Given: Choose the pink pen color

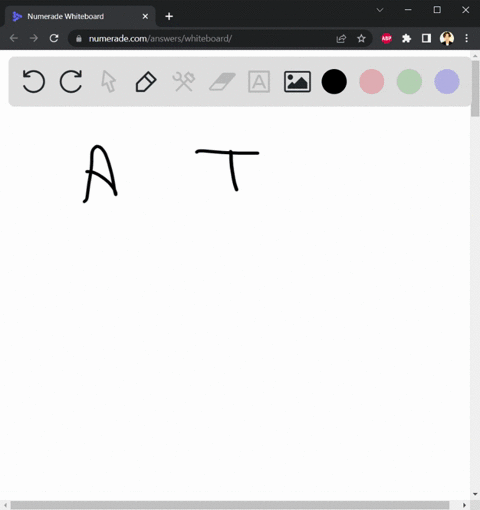Looking at the screenshot, I should tap(372, 81).
